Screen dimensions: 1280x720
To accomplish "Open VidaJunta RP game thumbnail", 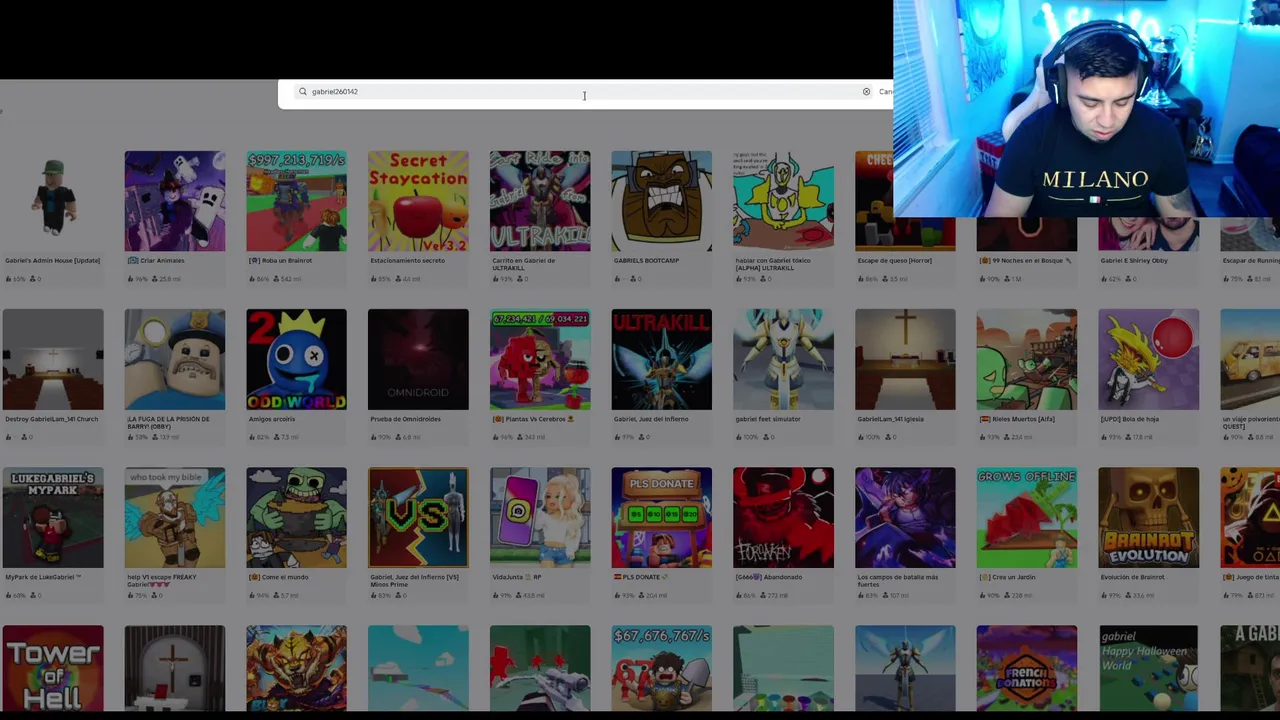I will (540, 517).
